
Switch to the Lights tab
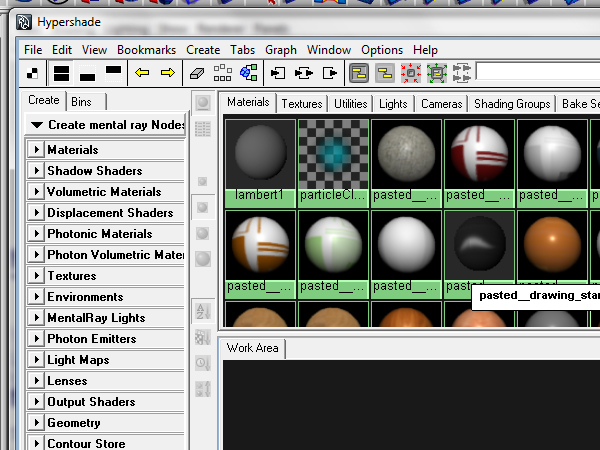pos(393,104)
